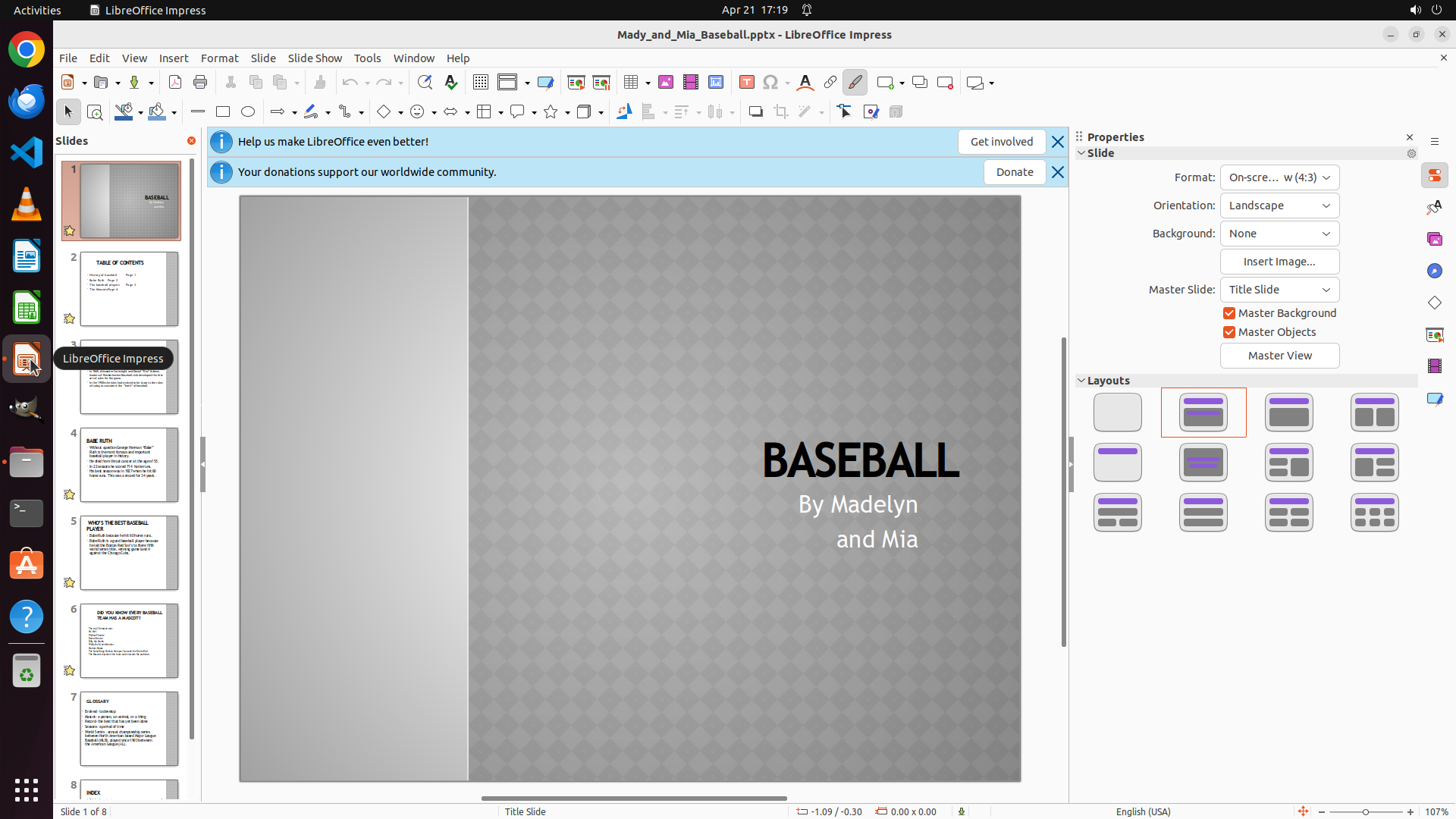1456x819 pixels.
Task: Click the Insert Image button
Action: (1279, 262)
